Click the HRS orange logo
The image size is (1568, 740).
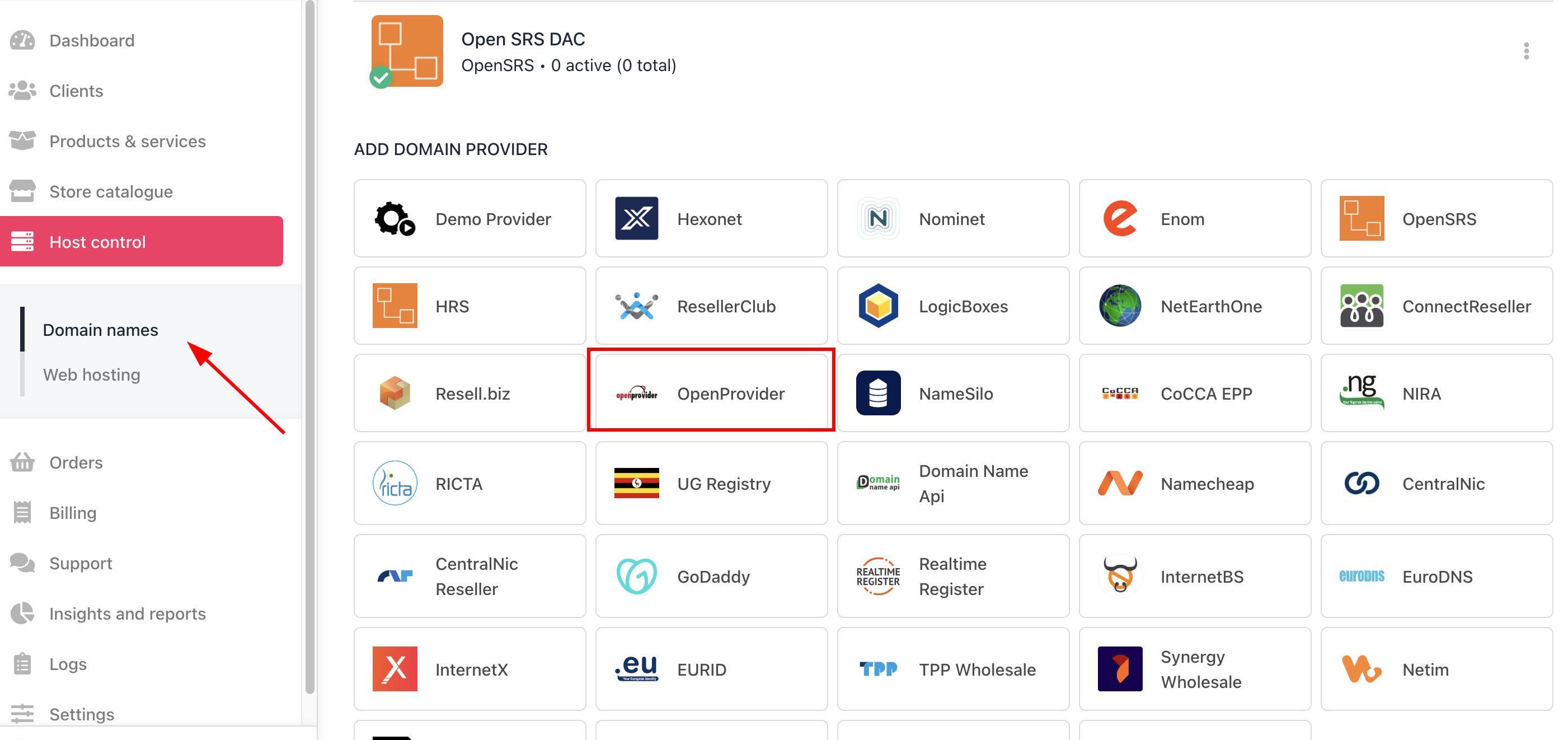click(395, 306)
